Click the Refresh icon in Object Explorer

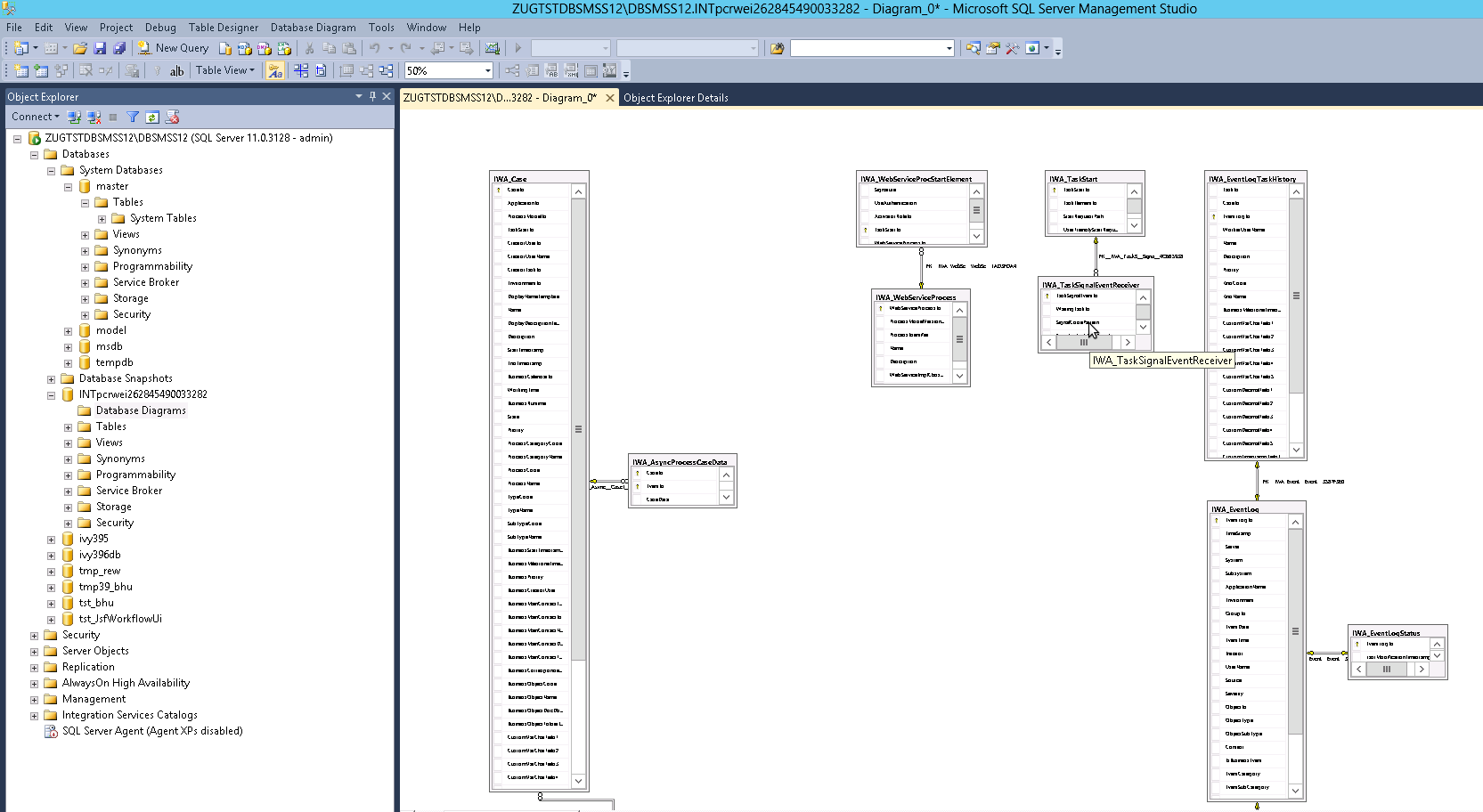click(152, 117)
